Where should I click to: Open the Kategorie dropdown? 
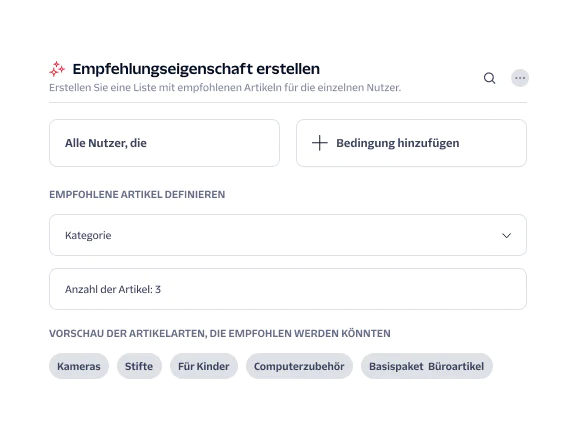(x=288, y=235)
